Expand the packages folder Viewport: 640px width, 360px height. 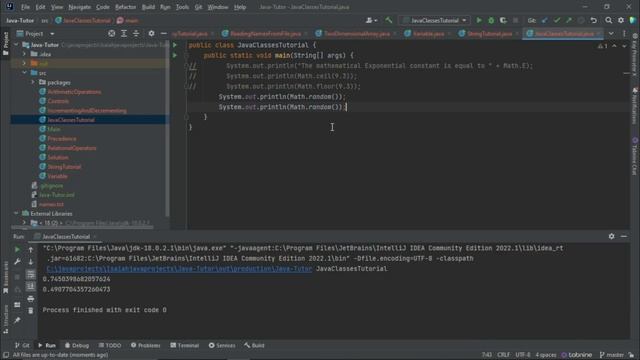(33, 82)
